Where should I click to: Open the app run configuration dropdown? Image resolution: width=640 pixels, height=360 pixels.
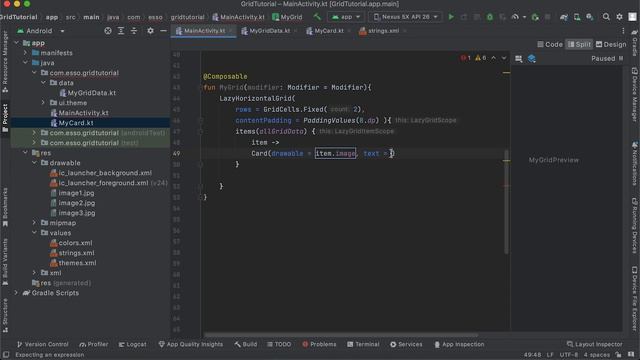pyautogui.click(x=346, y=17)
